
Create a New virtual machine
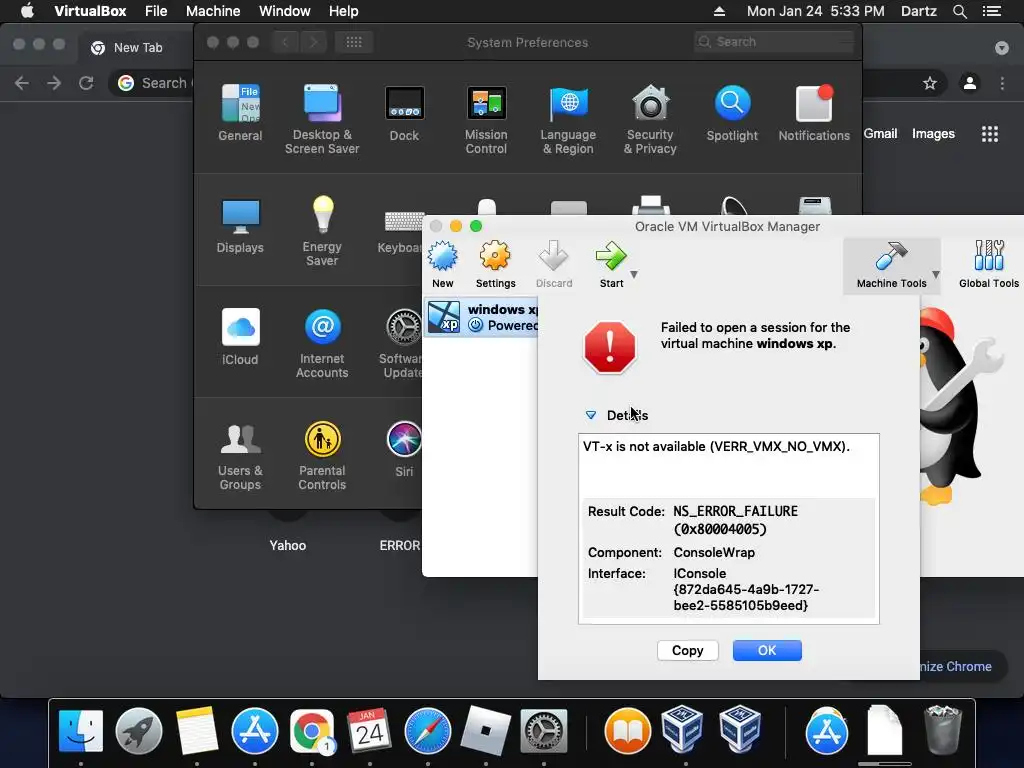(x=443, y=264)
